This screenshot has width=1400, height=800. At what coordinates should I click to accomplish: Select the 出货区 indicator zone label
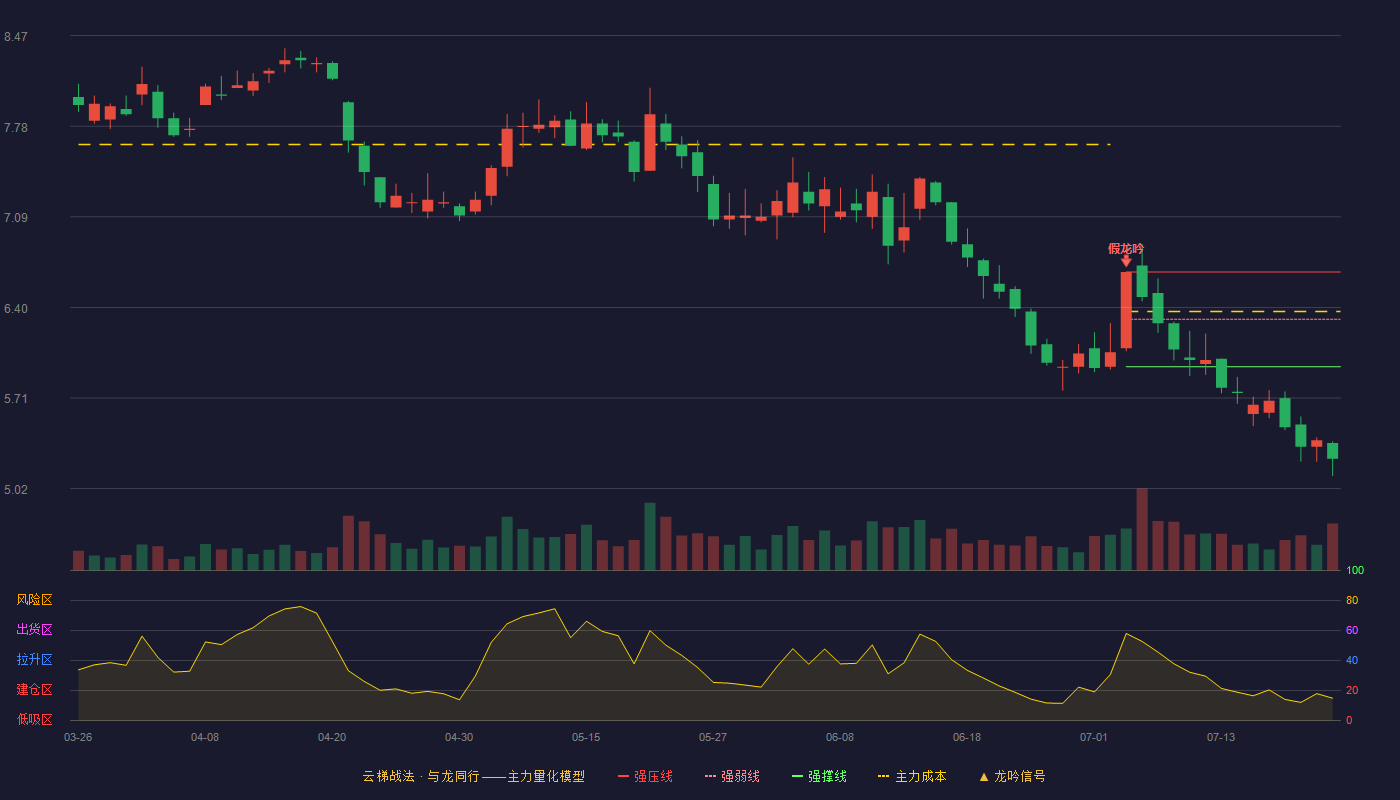tap(35, 630)
